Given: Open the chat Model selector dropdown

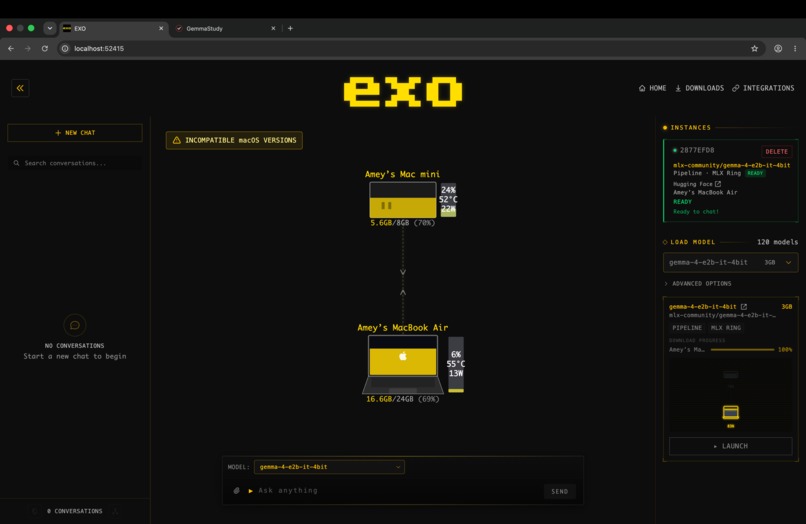Looking at the screenshot, I should [x=329, y=467].
